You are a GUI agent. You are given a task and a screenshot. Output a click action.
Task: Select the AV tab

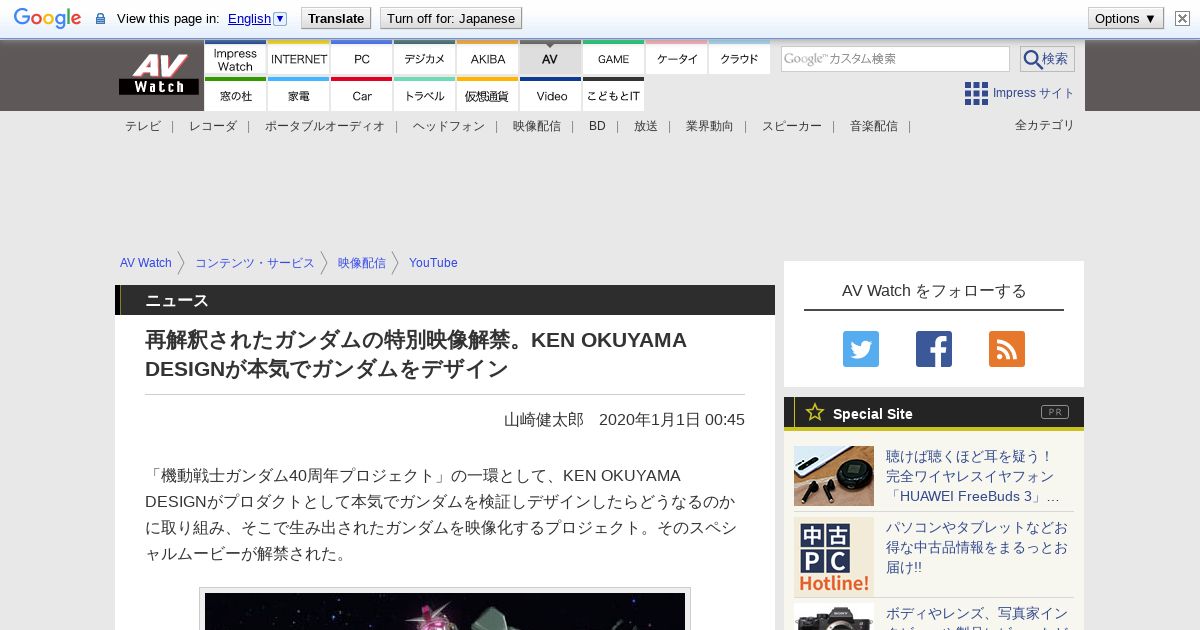550,58
